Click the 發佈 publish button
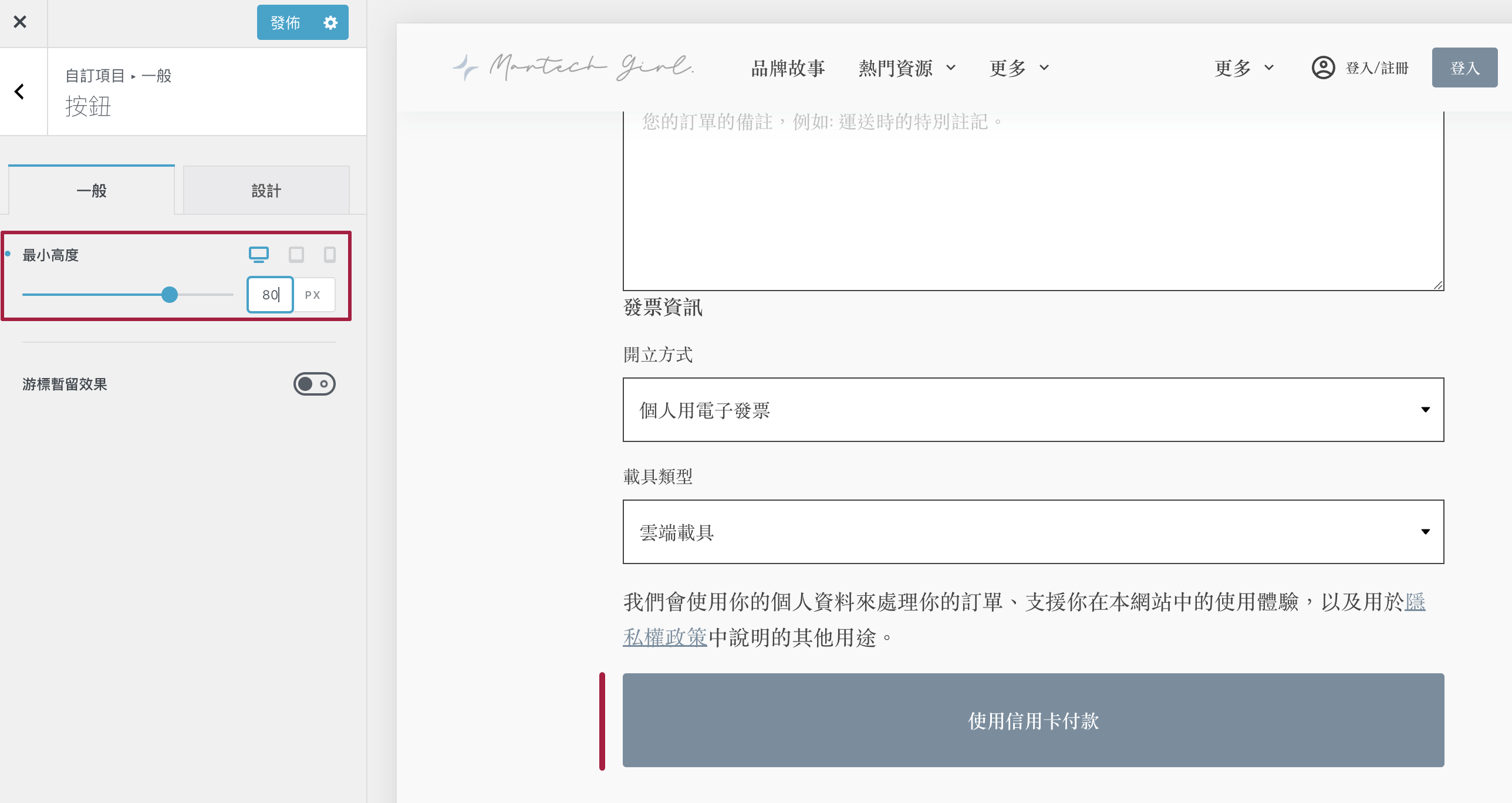 [x=286, y=22]
